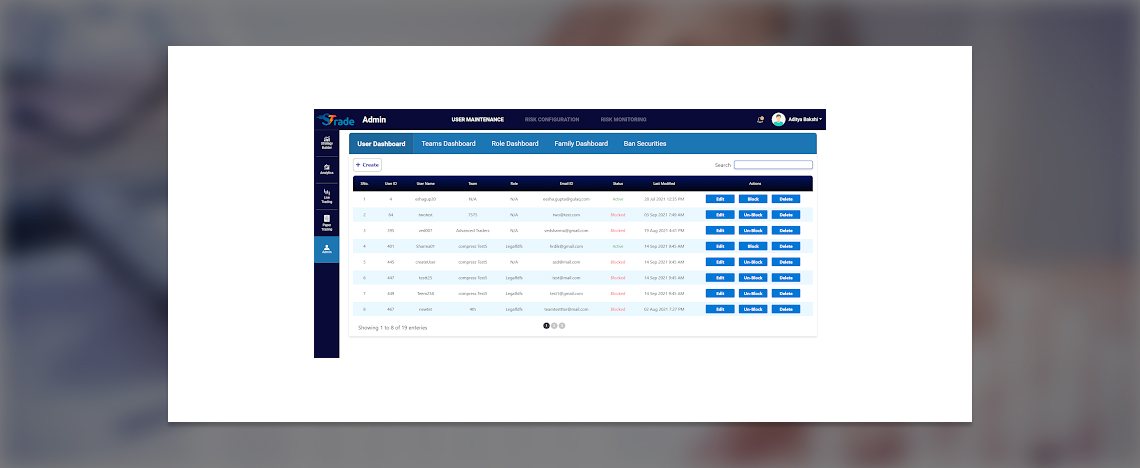Screen dimensions: 1140x468
Task: Delete the user in row 7
Action: [786, 294]
